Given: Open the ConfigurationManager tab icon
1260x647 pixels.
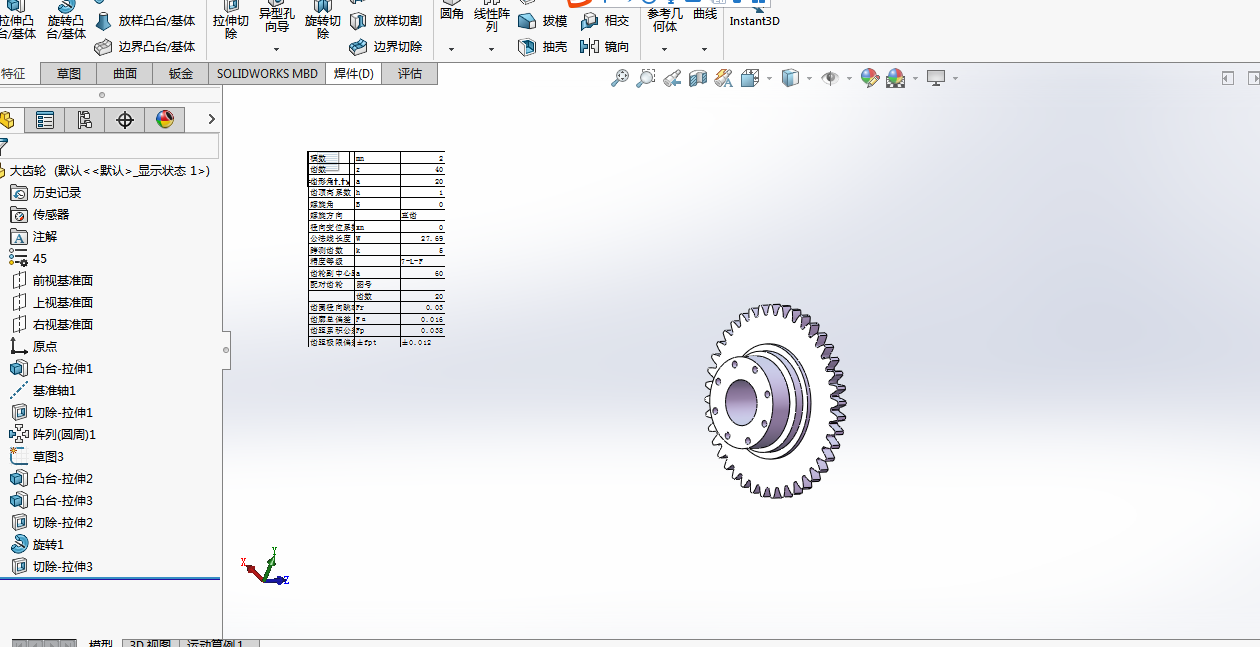Looking at the screenshot, I should 85,120.
